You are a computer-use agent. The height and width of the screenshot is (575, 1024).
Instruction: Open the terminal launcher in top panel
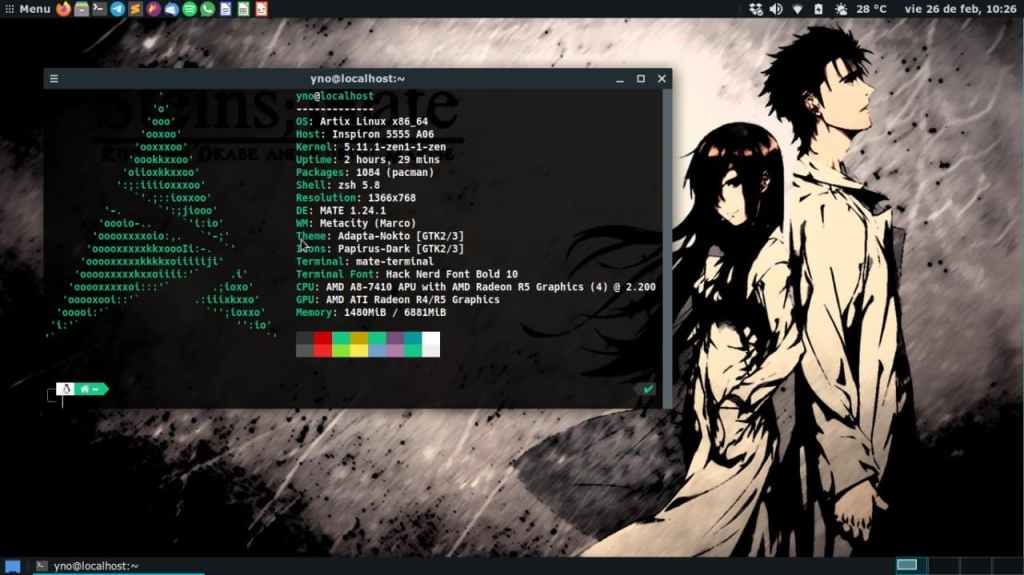(x=99, y=9)
